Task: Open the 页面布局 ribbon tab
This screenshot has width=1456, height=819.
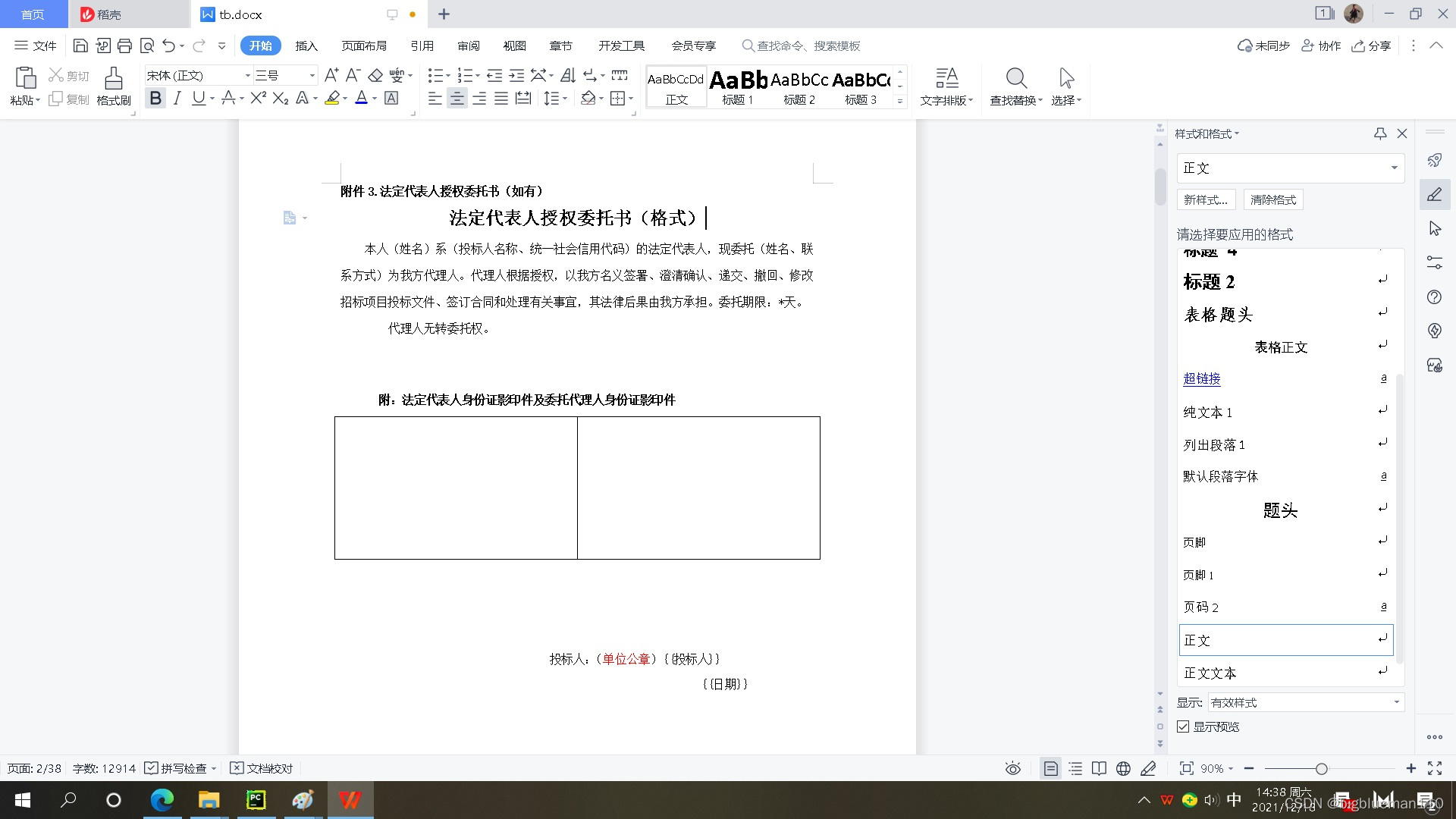Action: click(364, 45)
